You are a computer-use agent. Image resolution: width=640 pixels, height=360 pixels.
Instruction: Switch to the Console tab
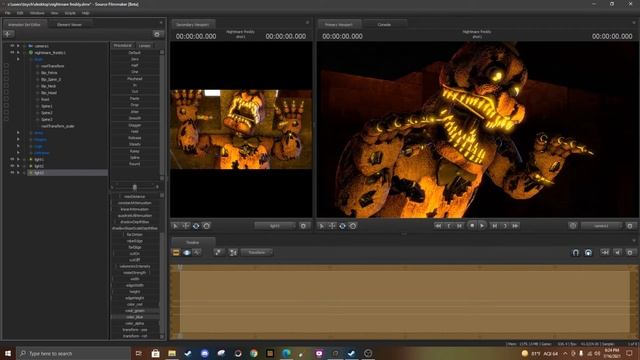click(x=384, y=24)
